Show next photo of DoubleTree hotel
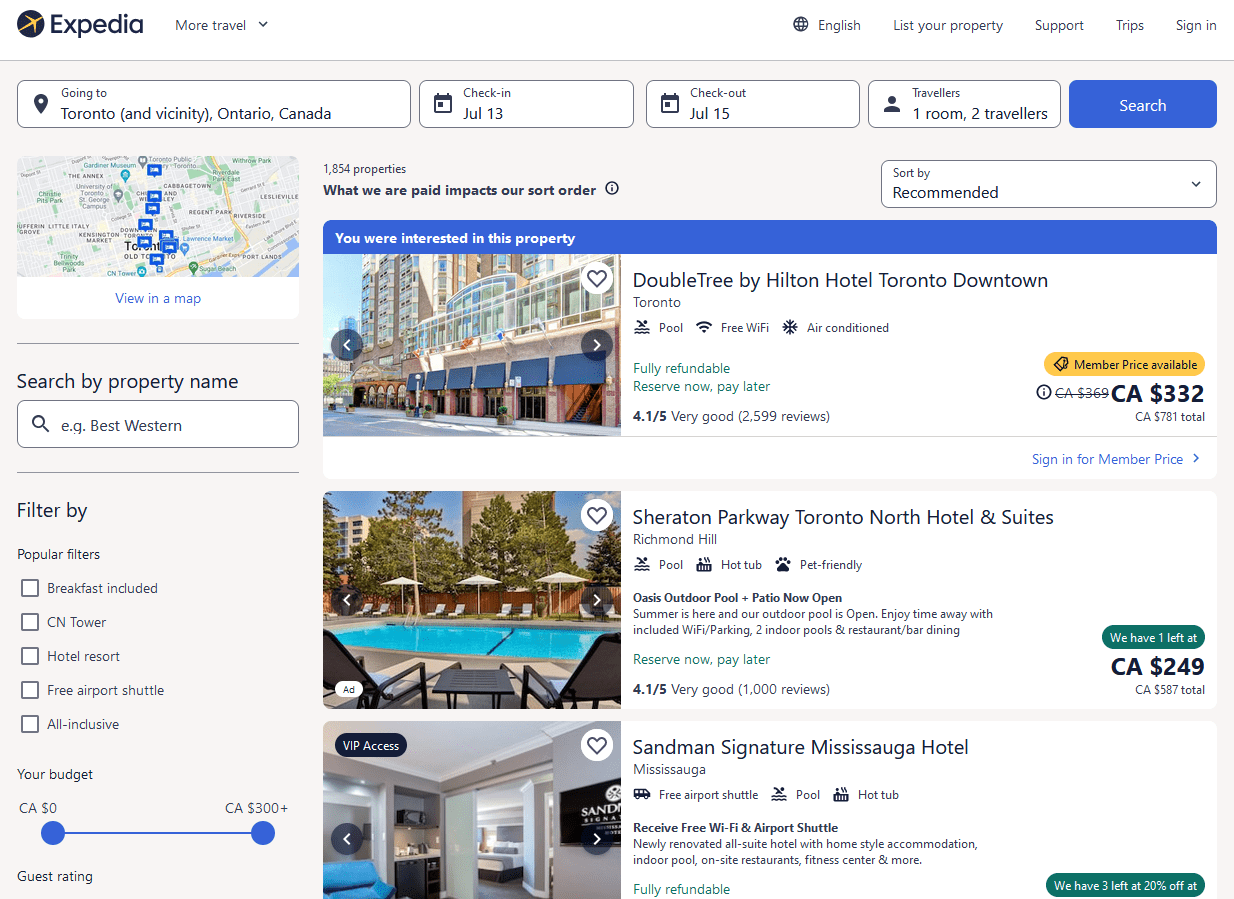This screenshot has width=1234, height=899. (x=597, y=345)
